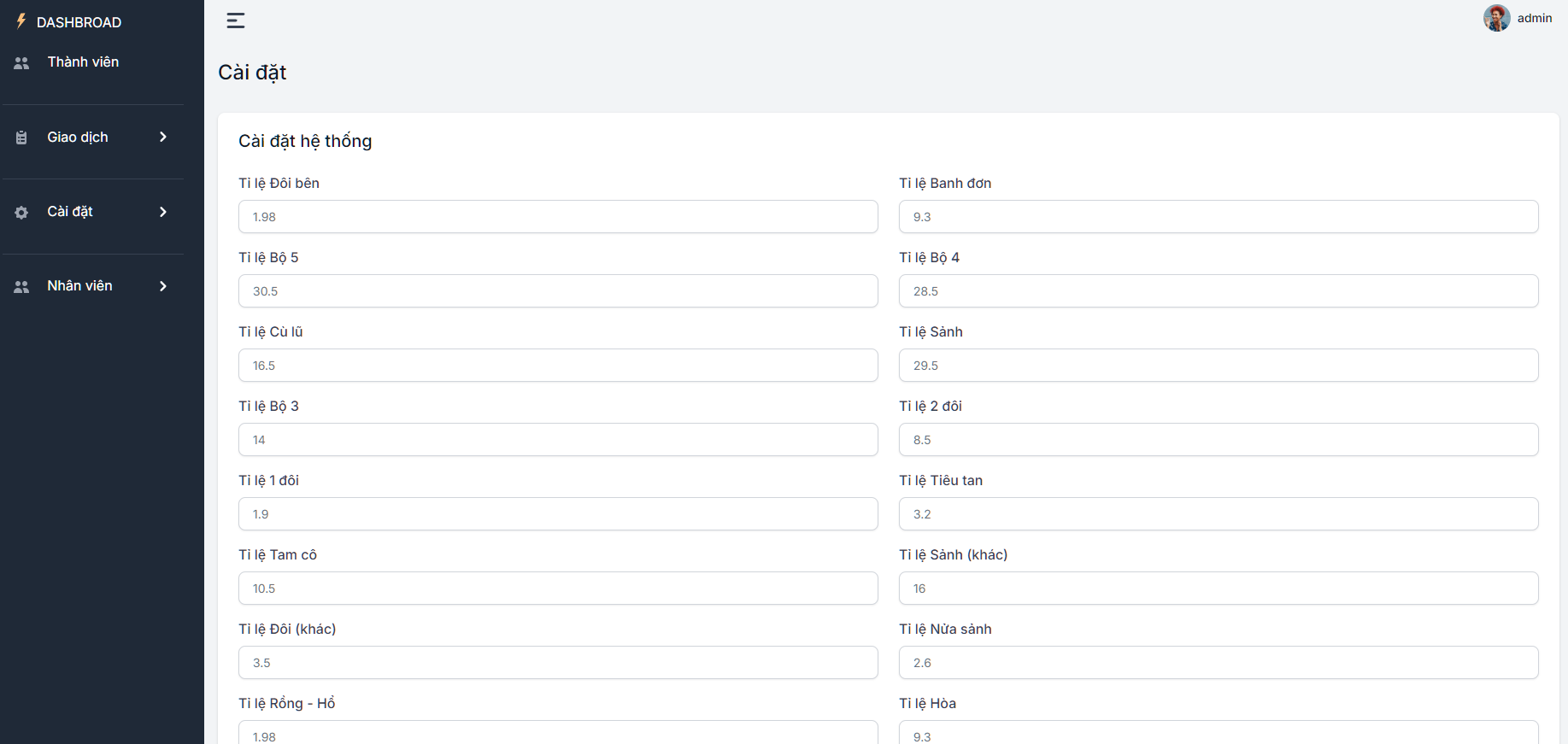This screenshot has width=1568, height=744.
Task: Focus the Tỉ lệ Banh đơn field
Action: coord(1218,217)
